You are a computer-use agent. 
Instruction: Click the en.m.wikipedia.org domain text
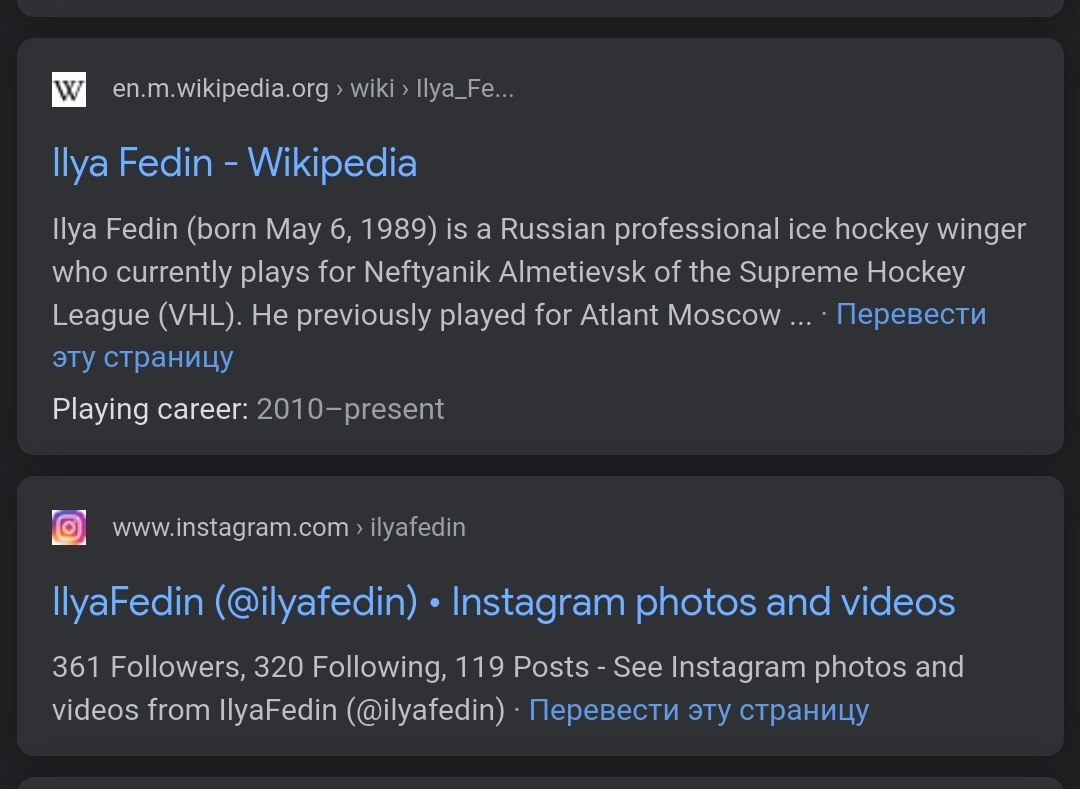pos(220,89)
